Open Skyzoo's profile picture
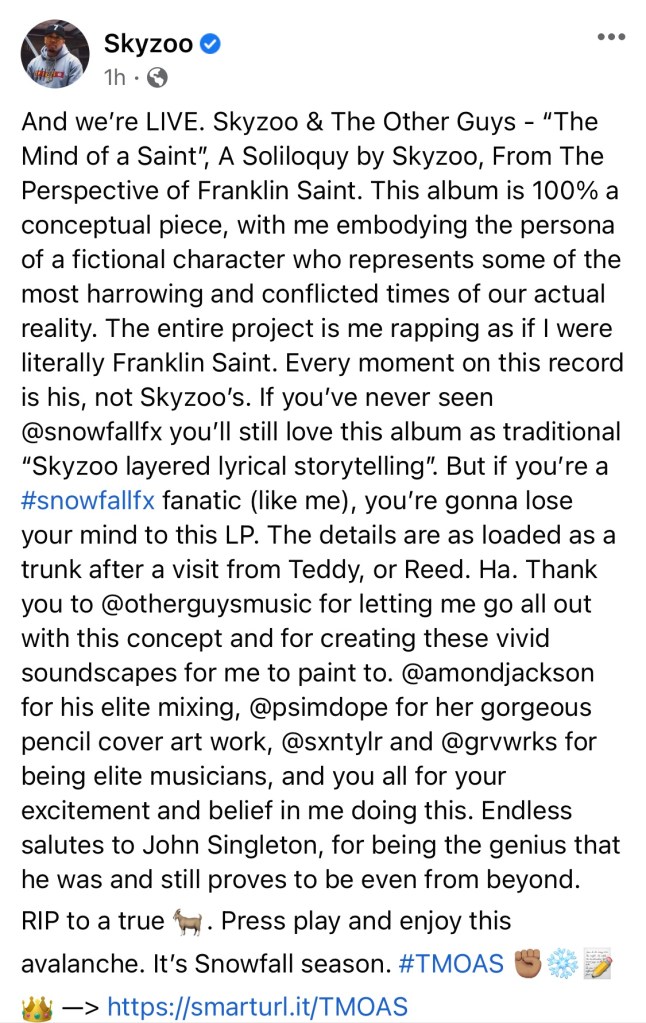The height and width of the screenshot is (1023, 646). coord(56,57)
